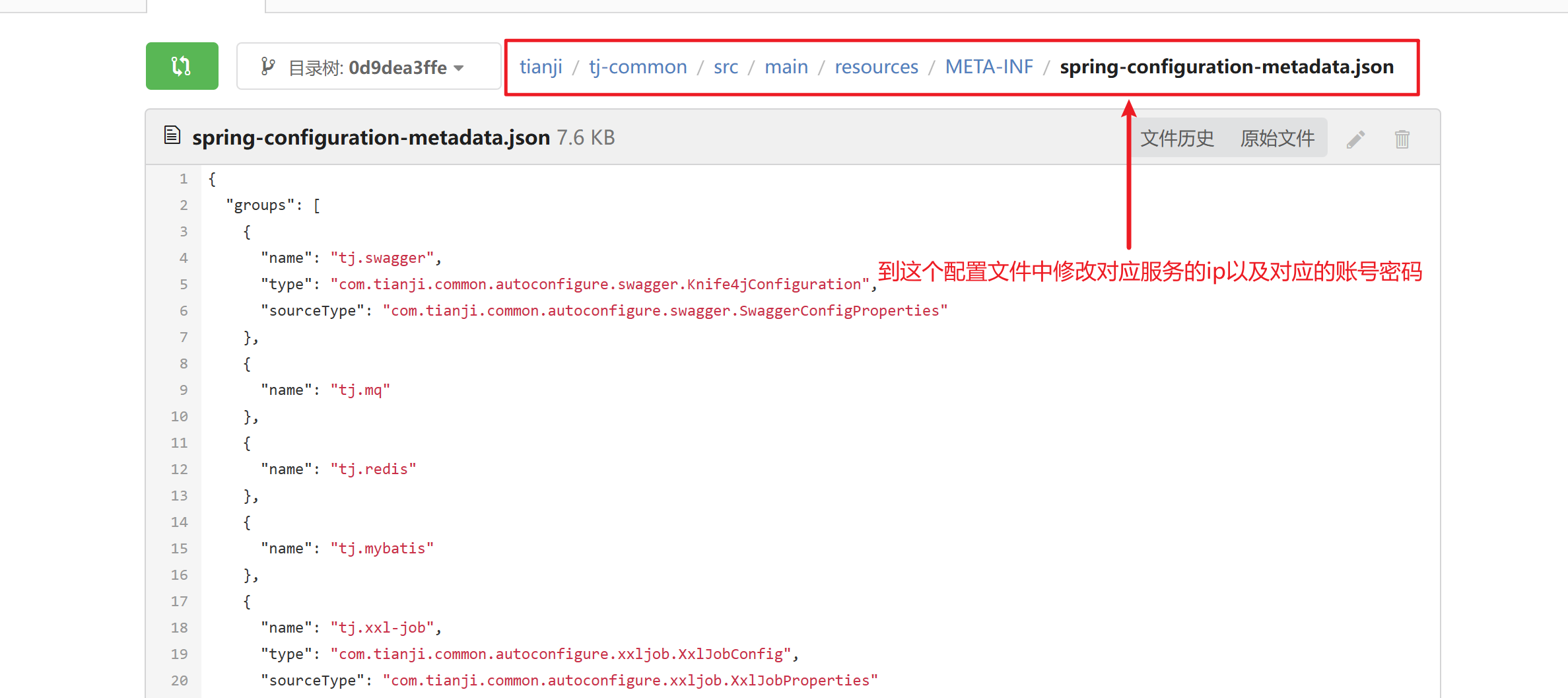The image size is (1568, 698).
Task: Navigate to src breadcrumb folder
Action: click(x=726, y=67)
